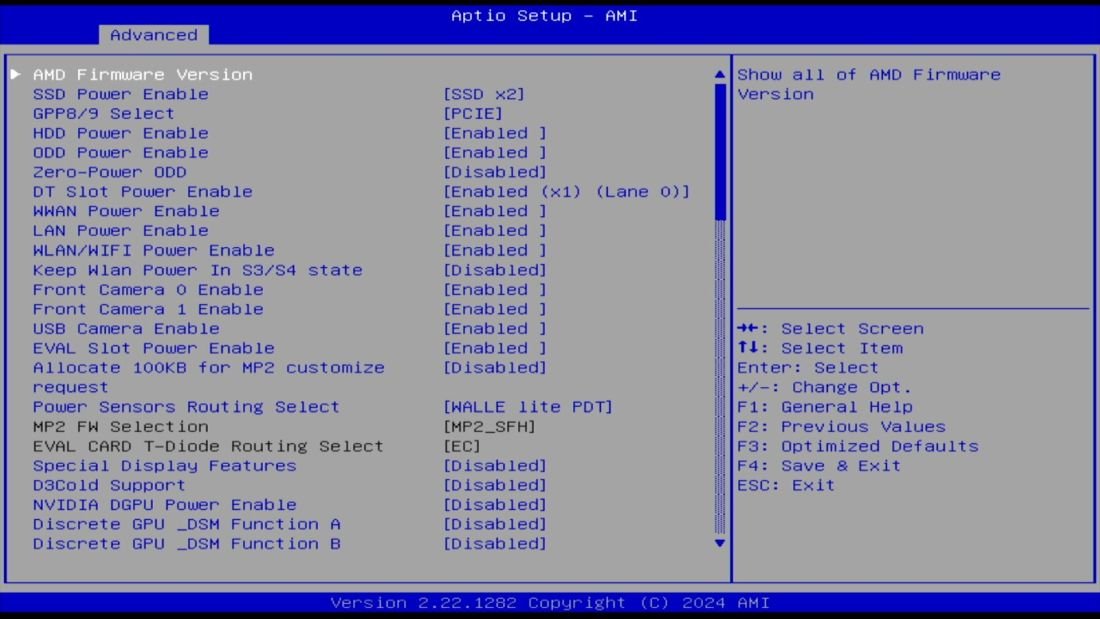
Task: Select DT Slot Power Enable label
Action: pos(142,192)
